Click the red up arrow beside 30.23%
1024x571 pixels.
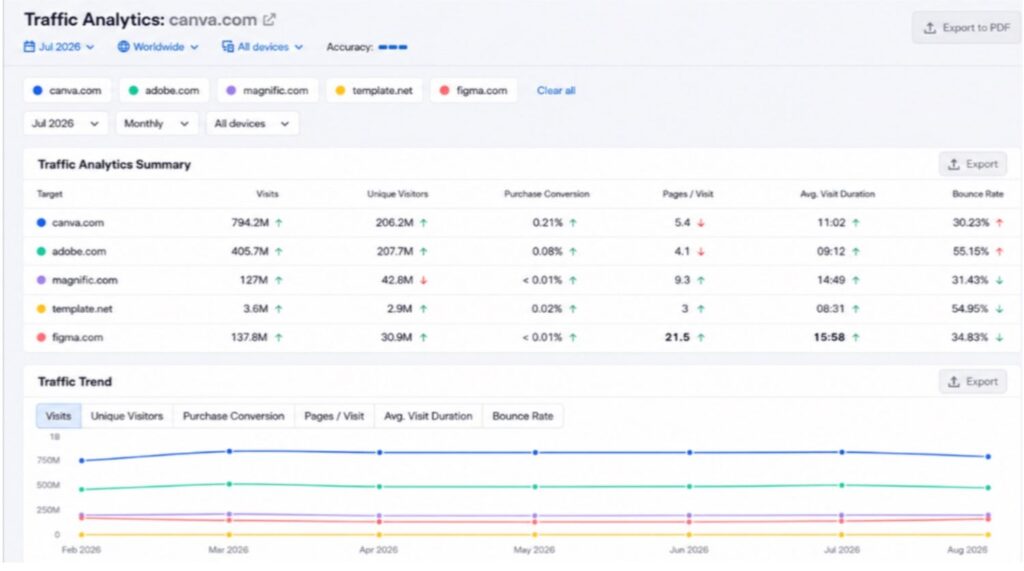coord(999,223)
